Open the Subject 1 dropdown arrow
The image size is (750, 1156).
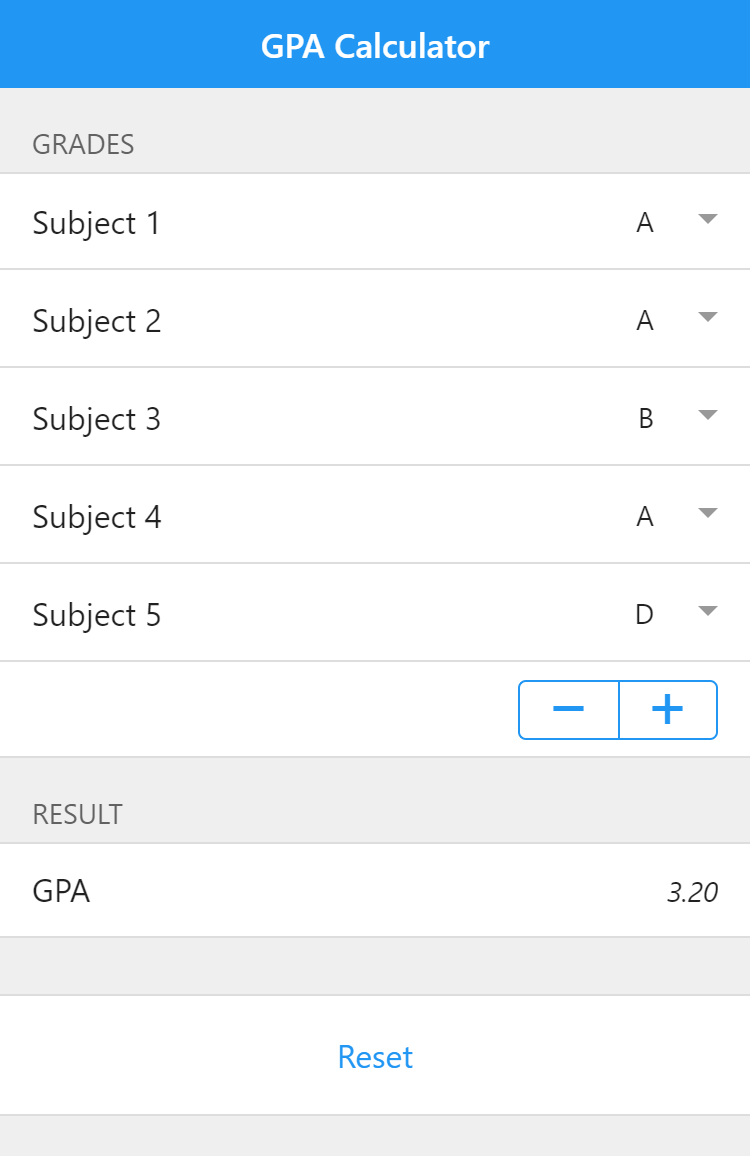[x=708, y=219]
